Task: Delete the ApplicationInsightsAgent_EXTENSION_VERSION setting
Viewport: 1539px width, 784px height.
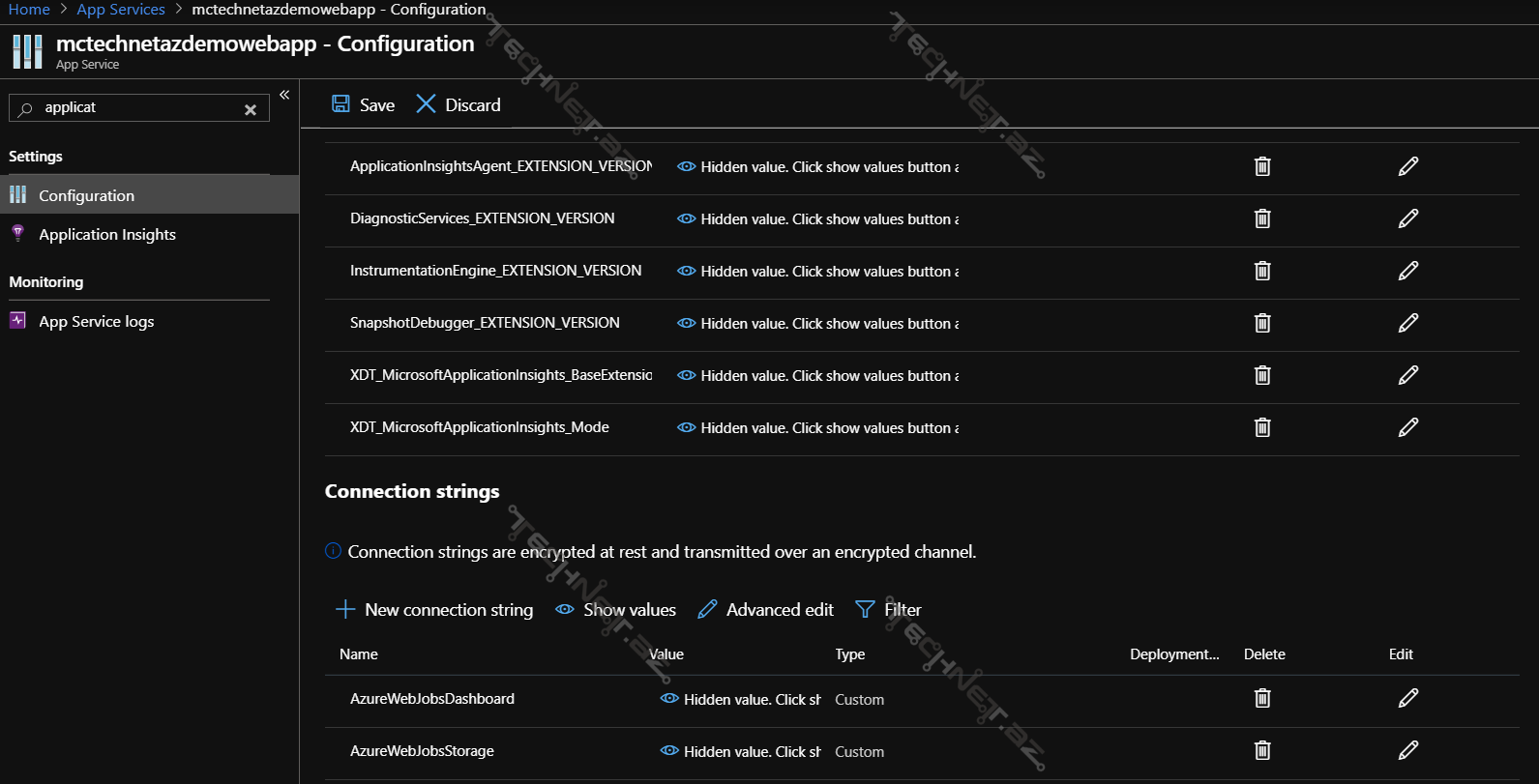Action: 1262,166
